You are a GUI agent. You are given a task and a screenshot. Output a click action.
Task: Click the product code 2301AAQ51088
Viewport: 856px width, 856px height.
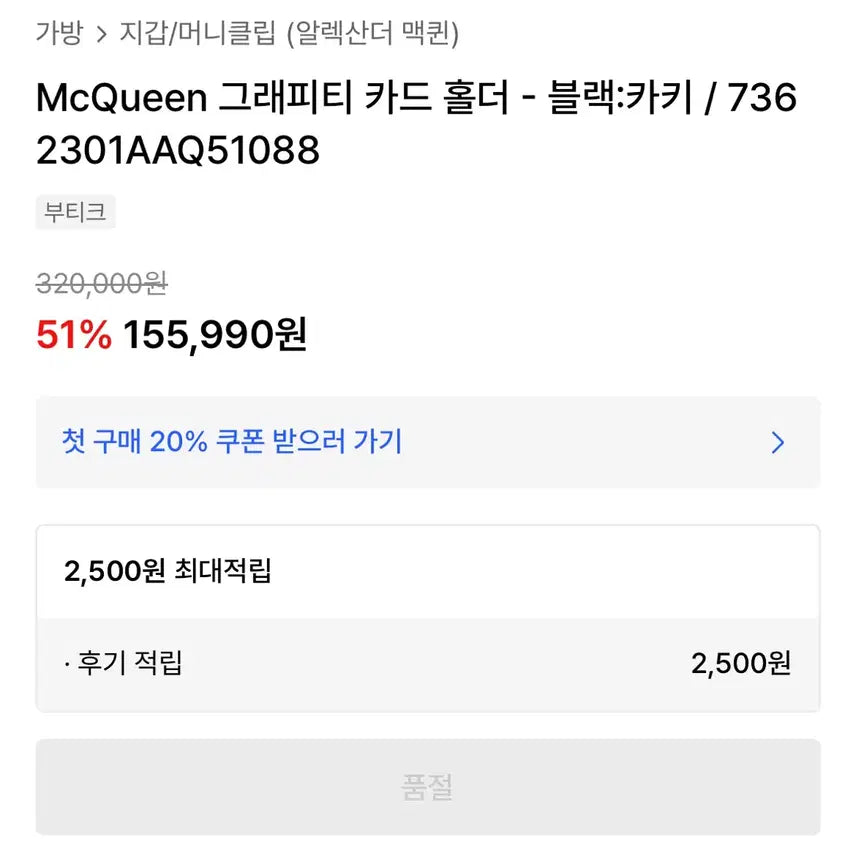(x=177, y=150)
